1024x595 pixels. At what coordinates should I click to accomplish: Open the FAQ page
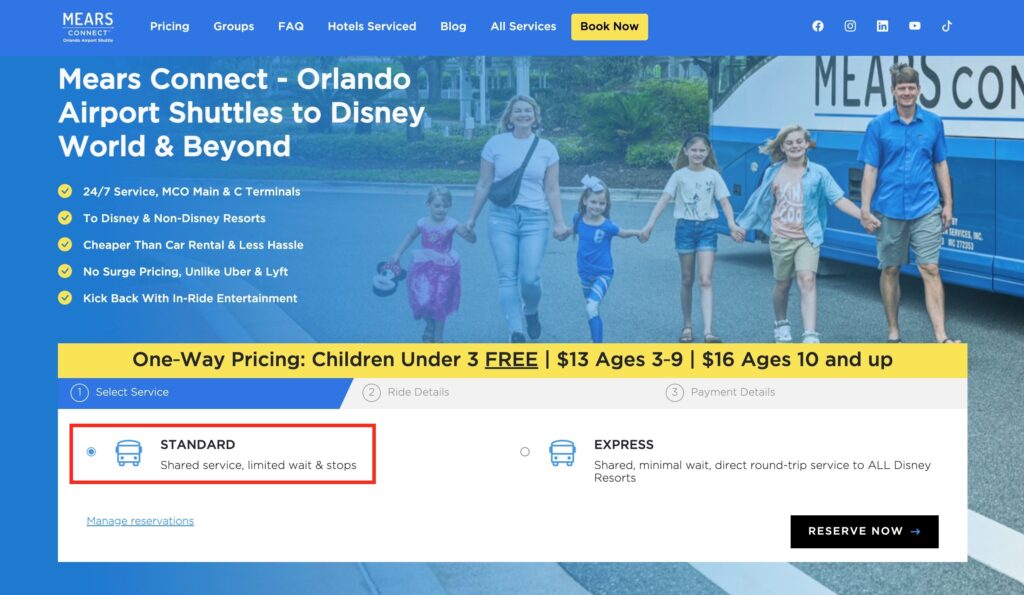click(290, 27)
